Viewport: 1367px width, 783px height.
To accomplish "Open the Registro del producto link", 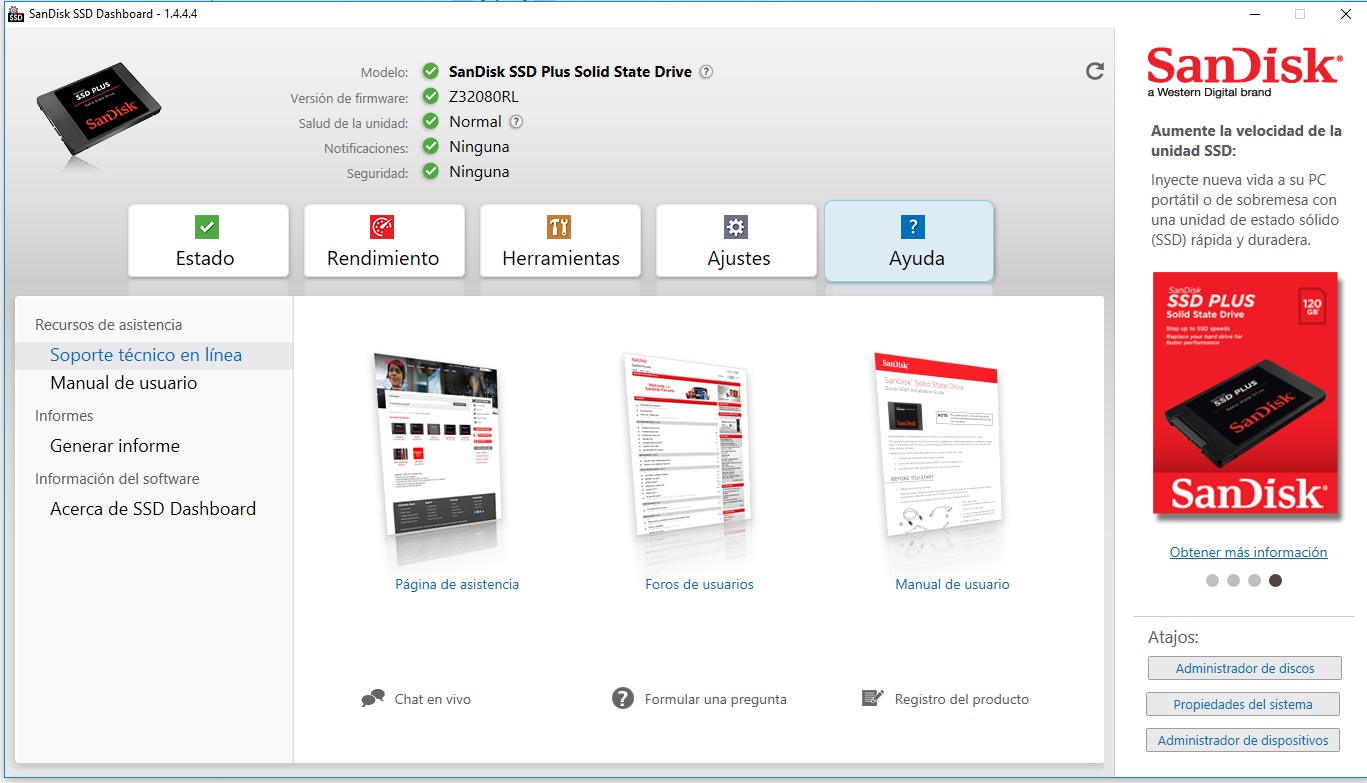I will pyautogui.click(x=961, y=699).
